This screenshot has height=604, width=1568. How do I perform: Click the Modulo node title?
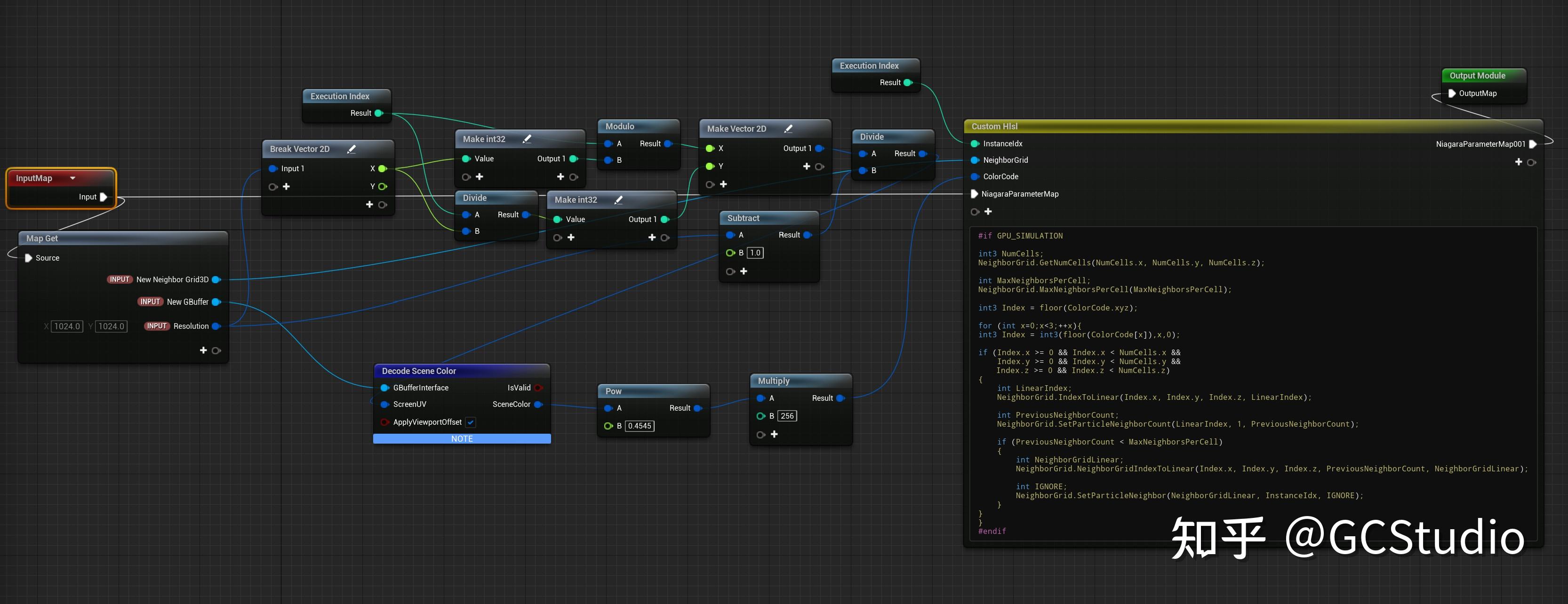[x=620, y=127]
